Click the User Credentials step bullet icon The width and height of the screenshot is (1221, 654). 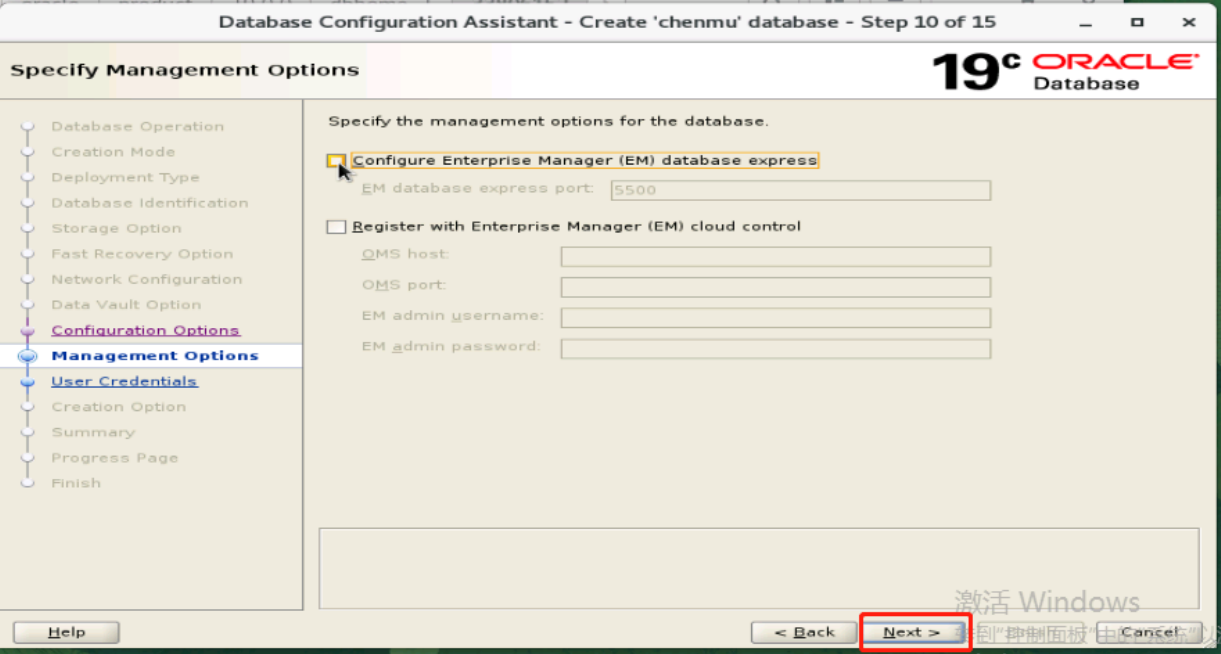click(x=28, y=381)
